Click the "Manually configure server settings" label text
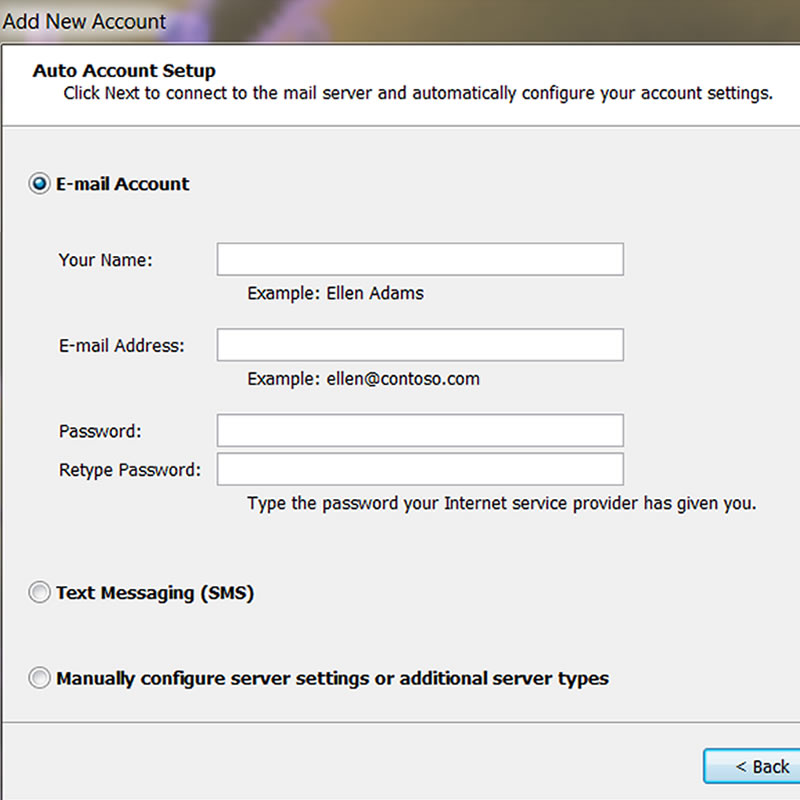This screenshot has width=800, height=800. tap(332, 678)
